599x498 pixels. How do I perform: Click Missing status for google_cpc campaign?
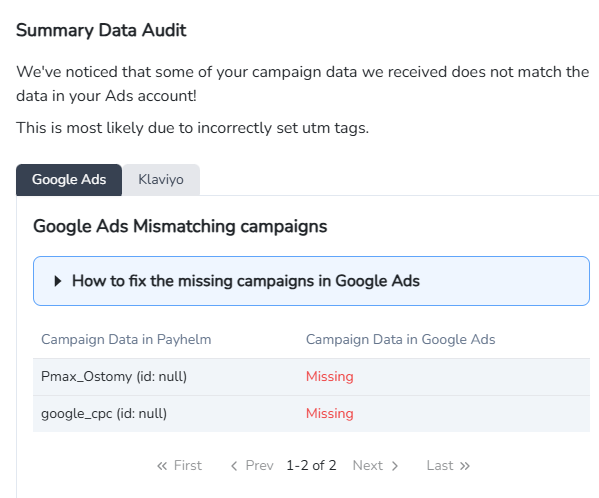click(330, 414)
